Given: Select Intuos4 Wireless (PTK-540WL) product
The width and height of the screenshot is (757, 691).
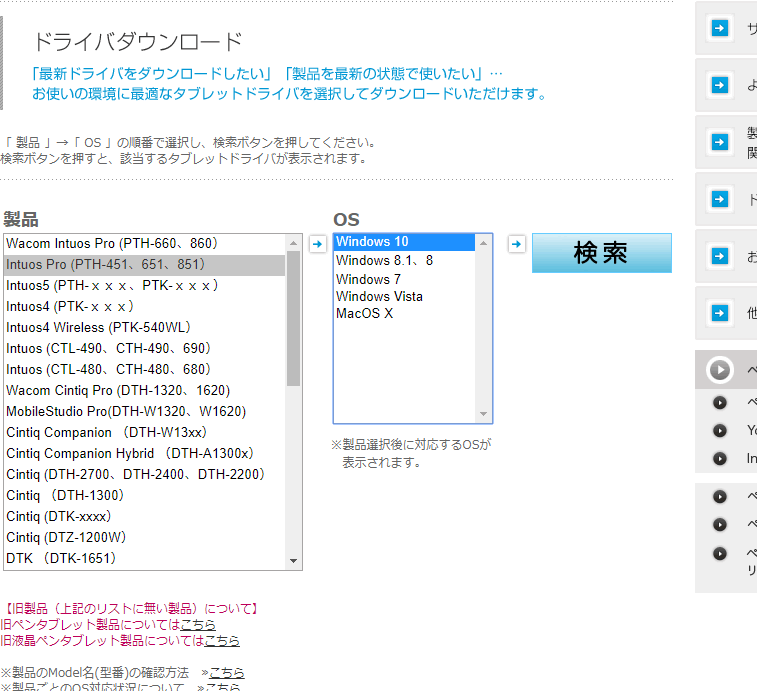Looking at the screenshot, I should coord(144,327).
